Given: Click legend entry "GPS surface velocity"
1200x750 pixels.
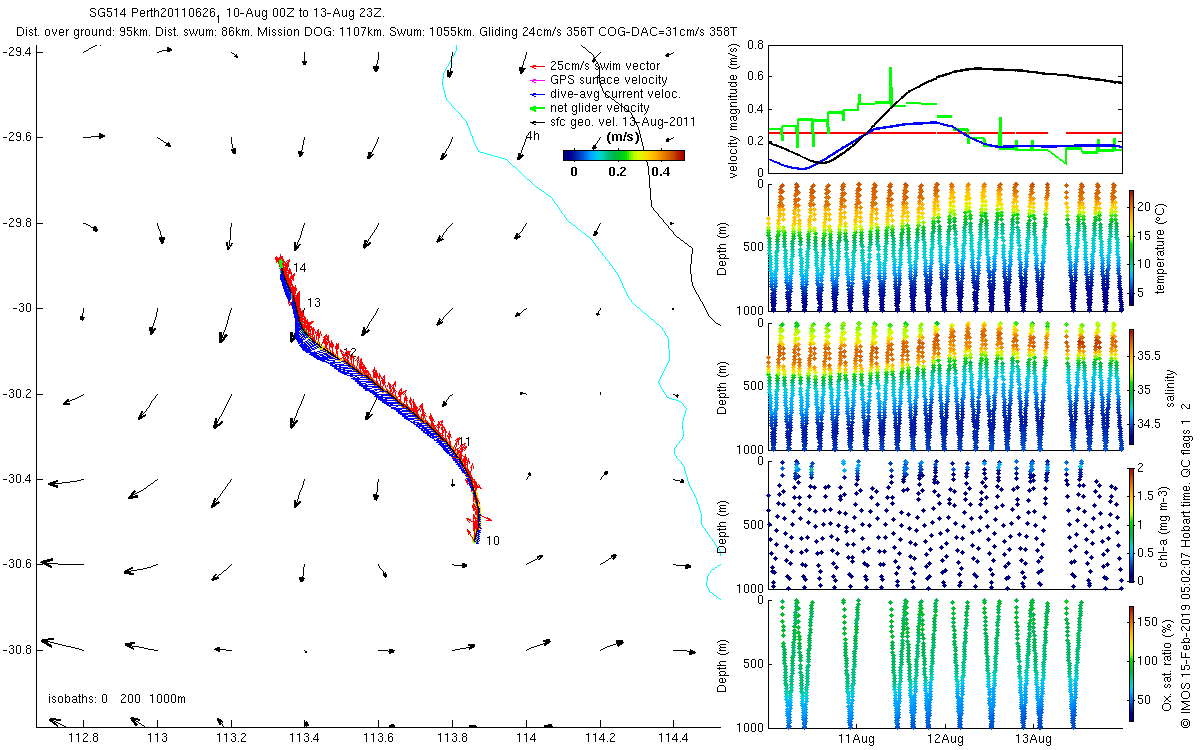Looking at the screenshot, I should (x=608, y=79).
